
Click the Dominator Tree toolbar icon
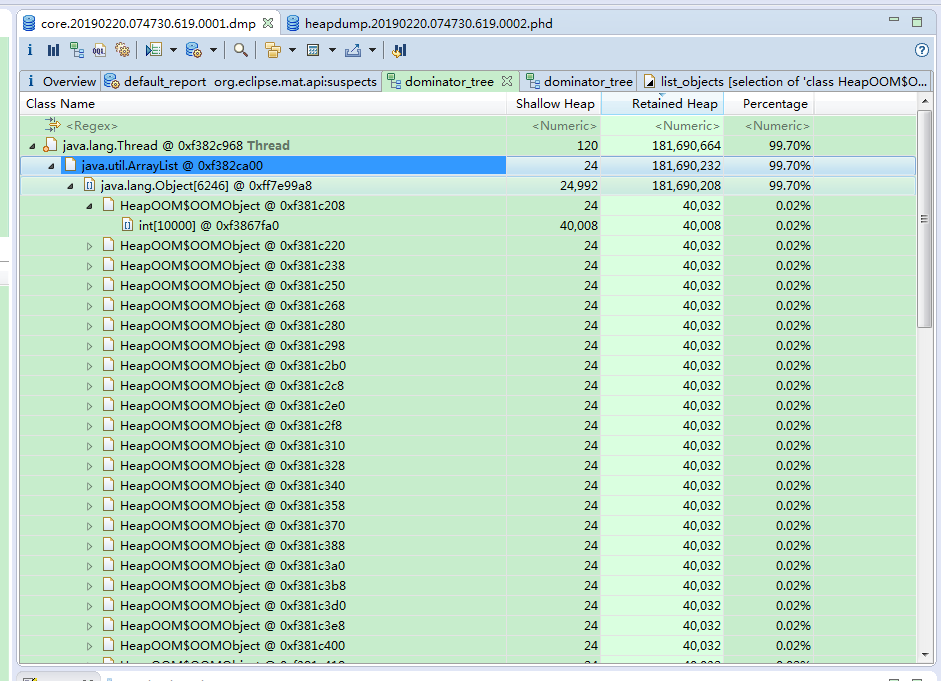point(76,50)
